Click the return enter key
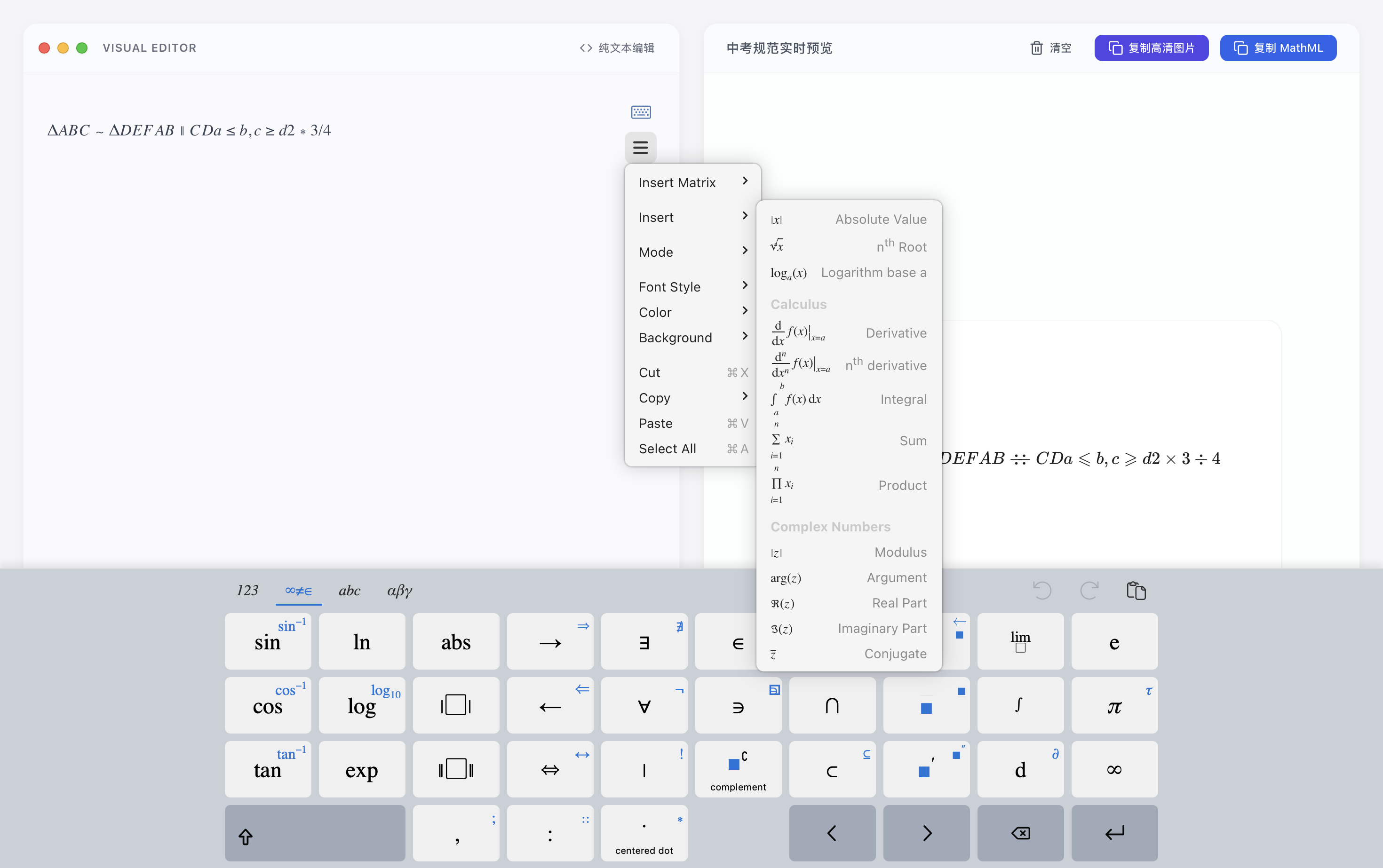 (1114, 833)
